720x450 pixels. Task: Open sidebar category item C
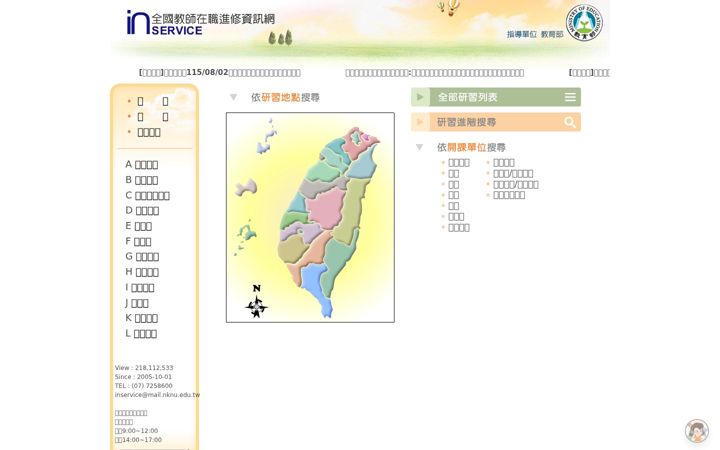click(147, 196)
